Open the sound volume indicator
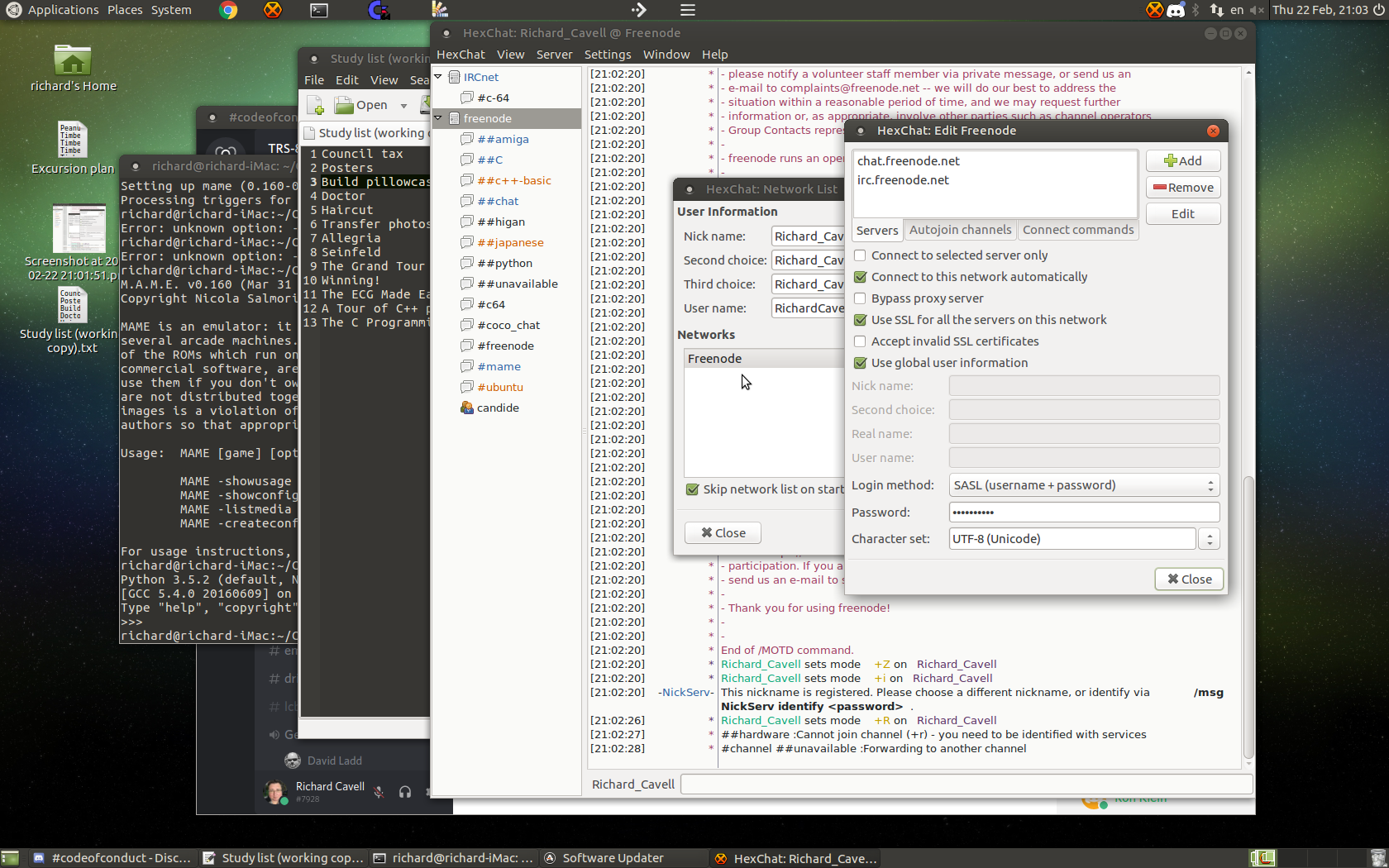Viewport: 1389px width, 868px height. [x=1257, y=10]
